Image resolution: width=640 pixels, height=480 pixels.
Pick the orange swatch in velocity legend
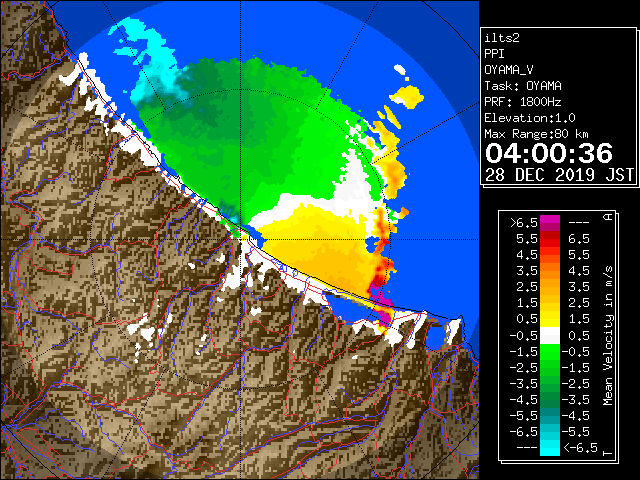point(550,271)
